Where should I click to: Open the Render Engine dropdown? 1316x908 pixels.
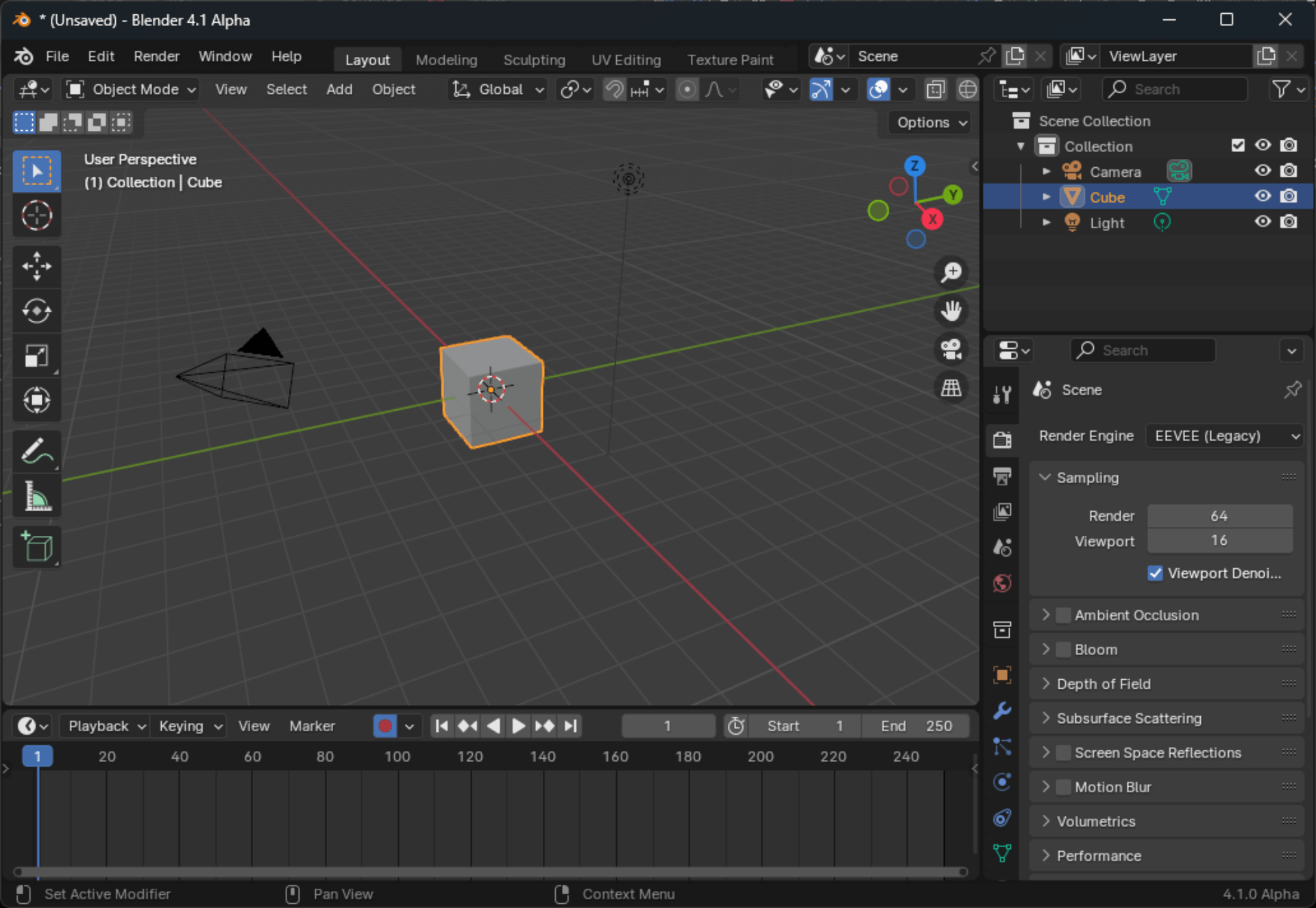1224,436
